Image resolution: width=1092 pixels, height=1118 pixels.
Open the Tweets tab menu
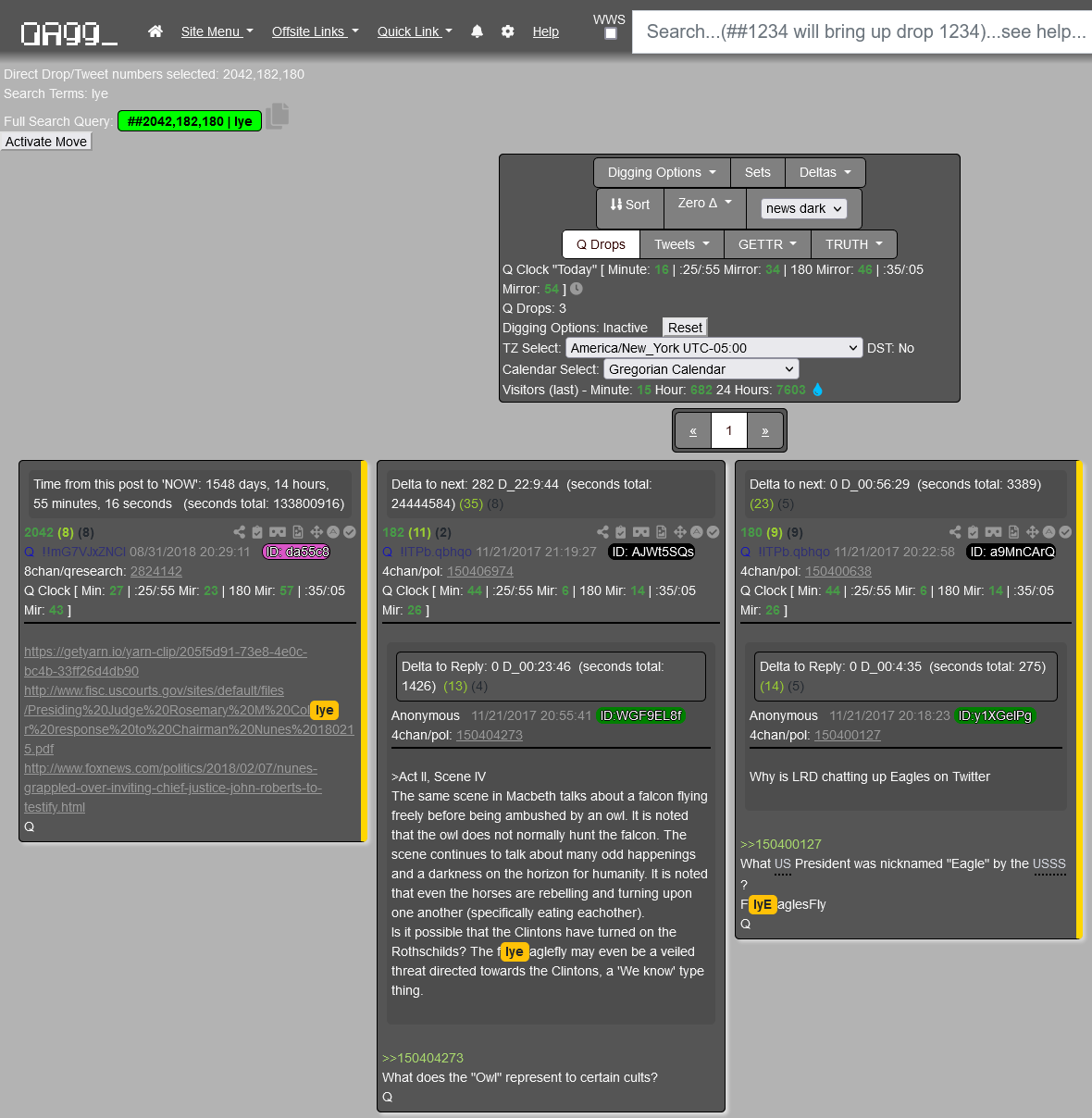tap(682, 244)
